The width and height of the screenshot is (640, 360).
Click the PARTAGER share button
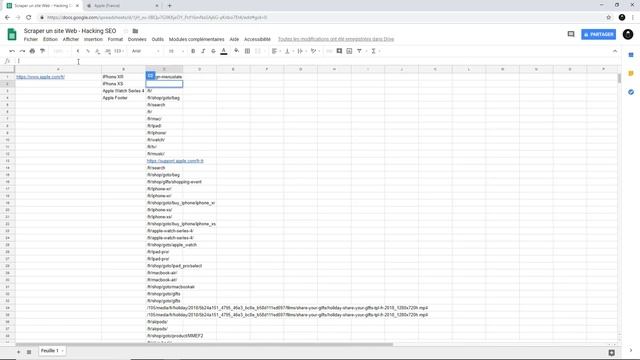(598, 34)
